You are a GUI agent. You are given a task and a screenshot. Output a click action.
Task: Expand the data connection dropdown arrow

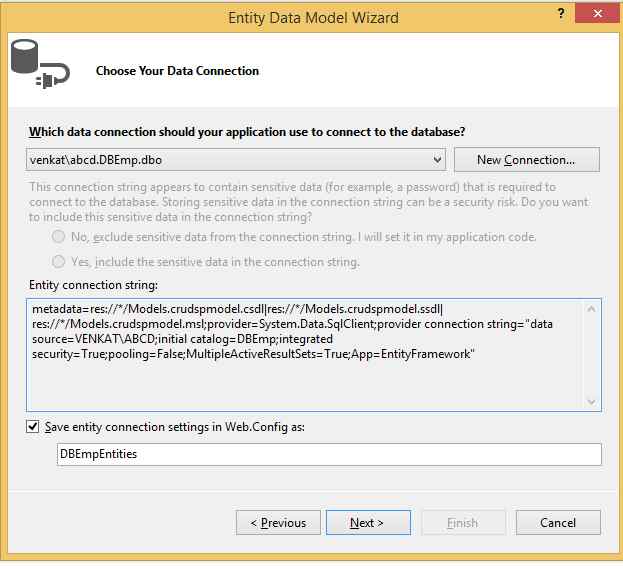click(x=437, y=160)
